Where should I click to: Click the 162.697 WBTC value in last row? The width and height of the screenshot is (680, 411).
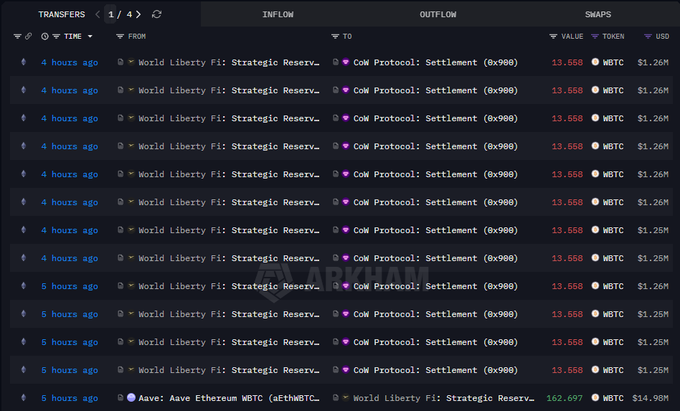(x=565, y=398)
